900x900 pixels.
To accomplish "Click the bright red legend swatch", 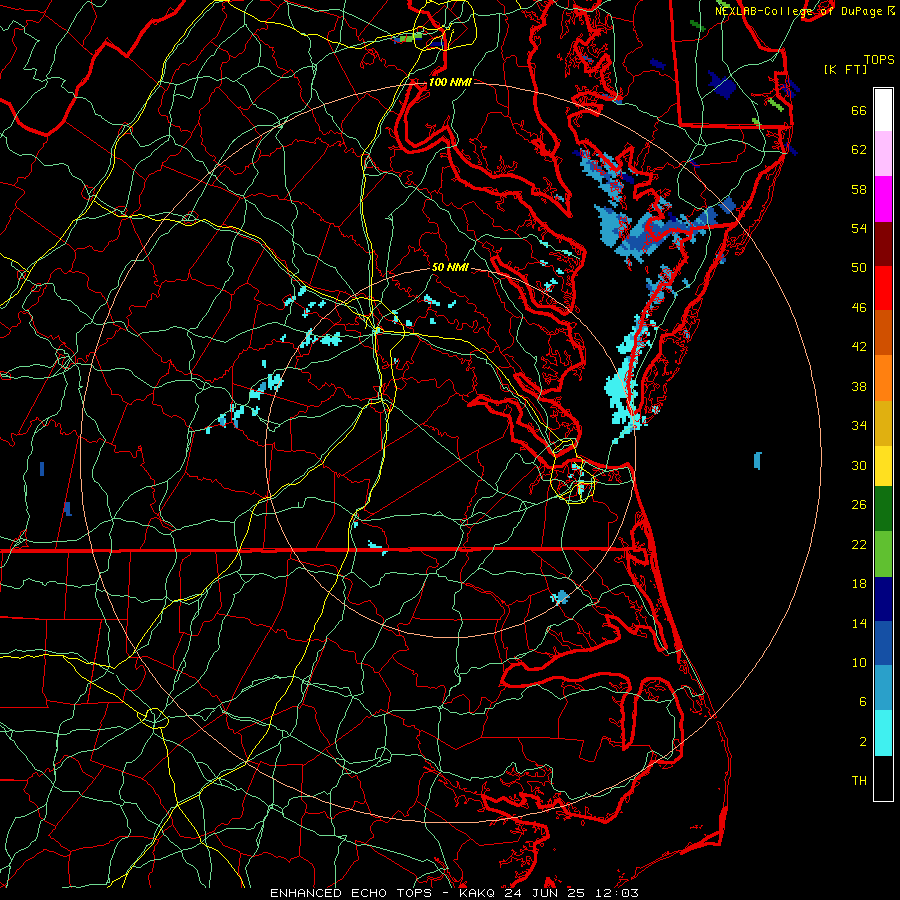I will (883, 288).
